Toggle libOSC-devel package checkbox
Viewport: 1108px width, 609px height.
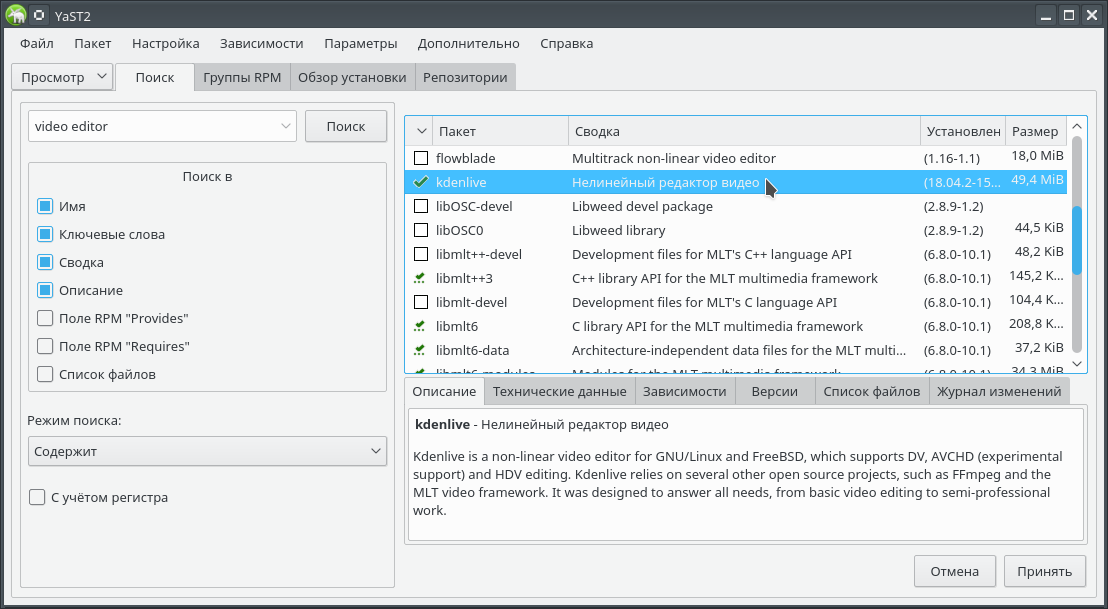[420, 206]
